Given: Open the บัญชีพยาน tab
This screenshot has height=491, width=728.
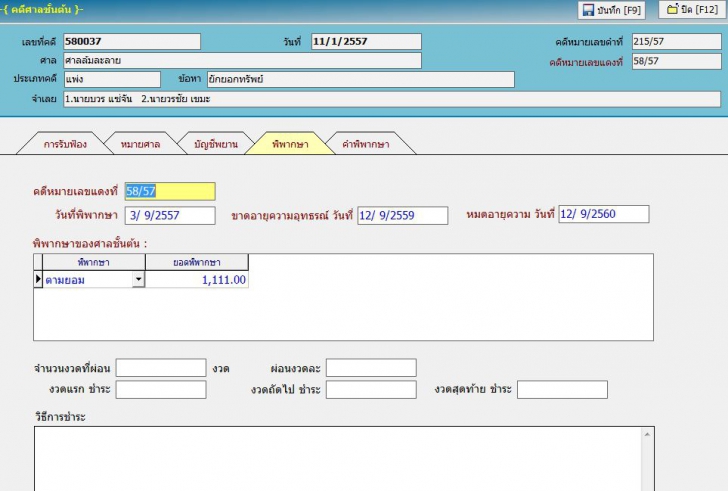Looking at the screenshot, I should click(216, 144).
